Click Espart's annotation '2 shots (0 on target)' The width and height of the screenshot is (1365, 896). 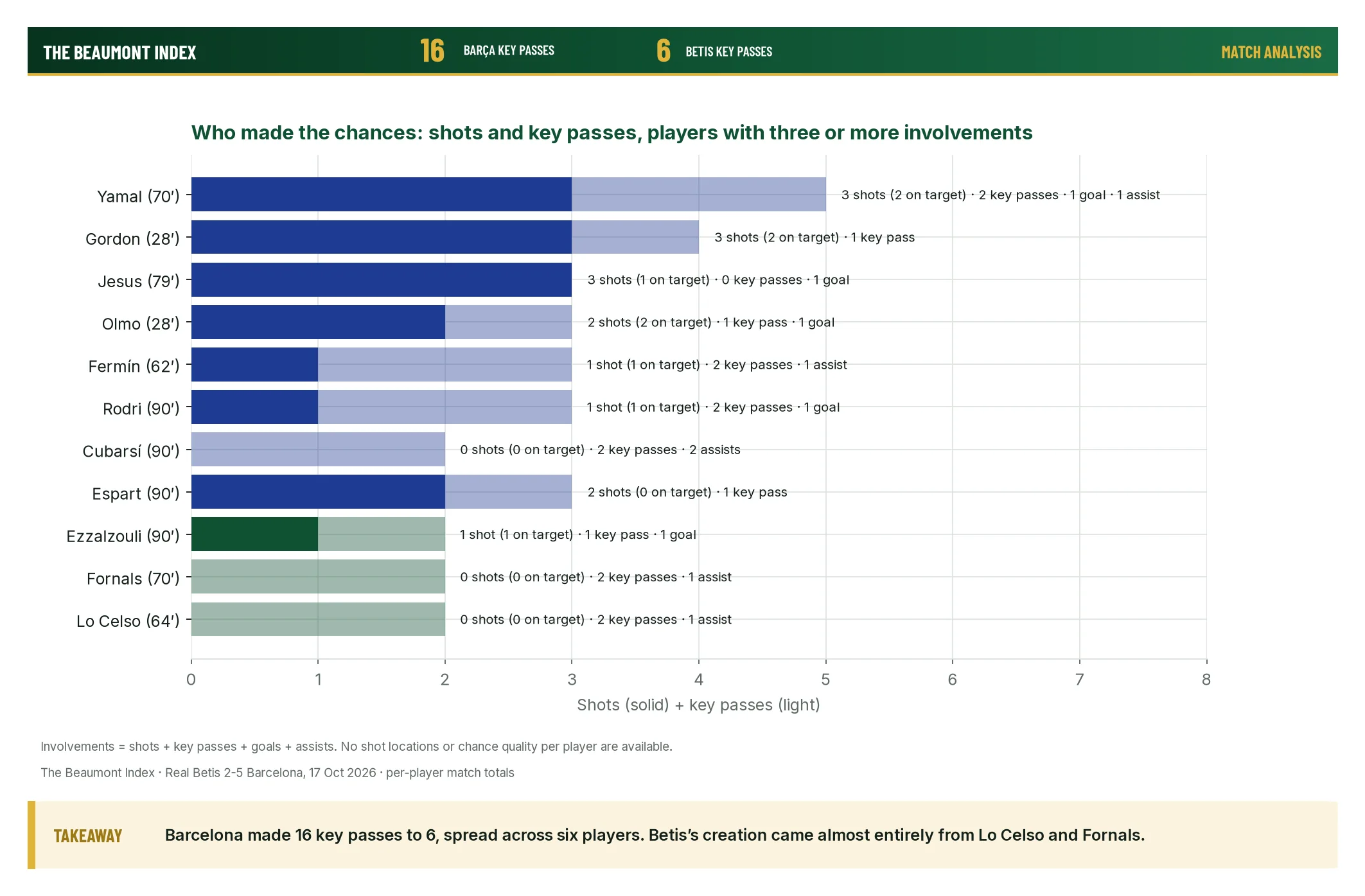click(x=649, y=492)
